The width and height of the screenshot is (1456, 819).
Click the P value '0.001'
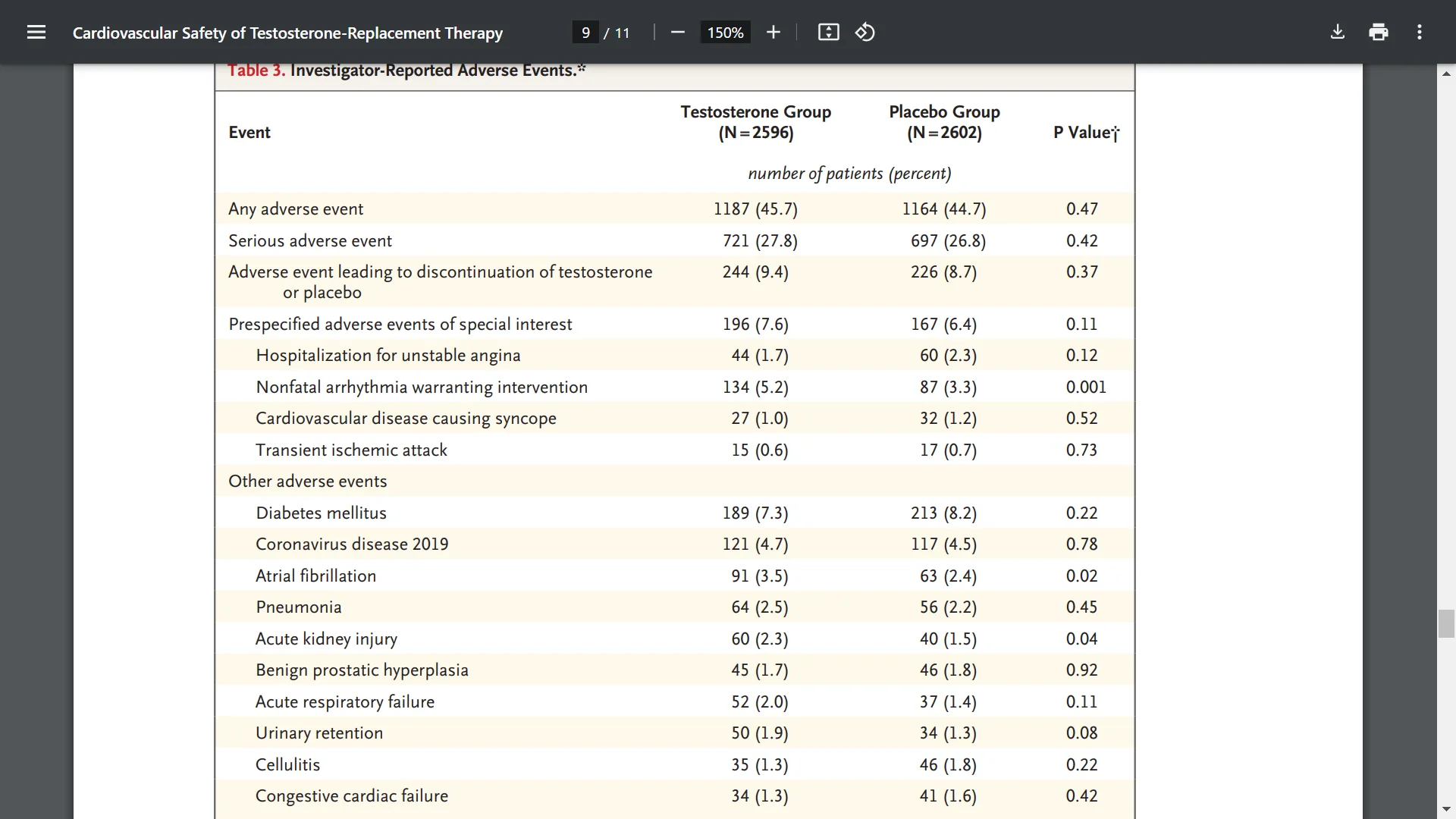pyautogui.click(x=1086, y=388)
